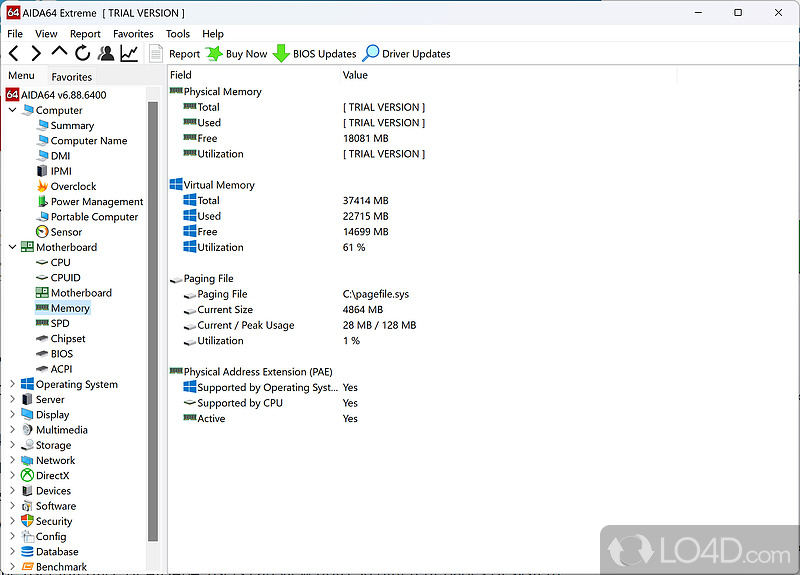800x575 pixels.
Task: Collapse the Motherboard tree node
Action: pyautogui.click(x=13, y=247)
